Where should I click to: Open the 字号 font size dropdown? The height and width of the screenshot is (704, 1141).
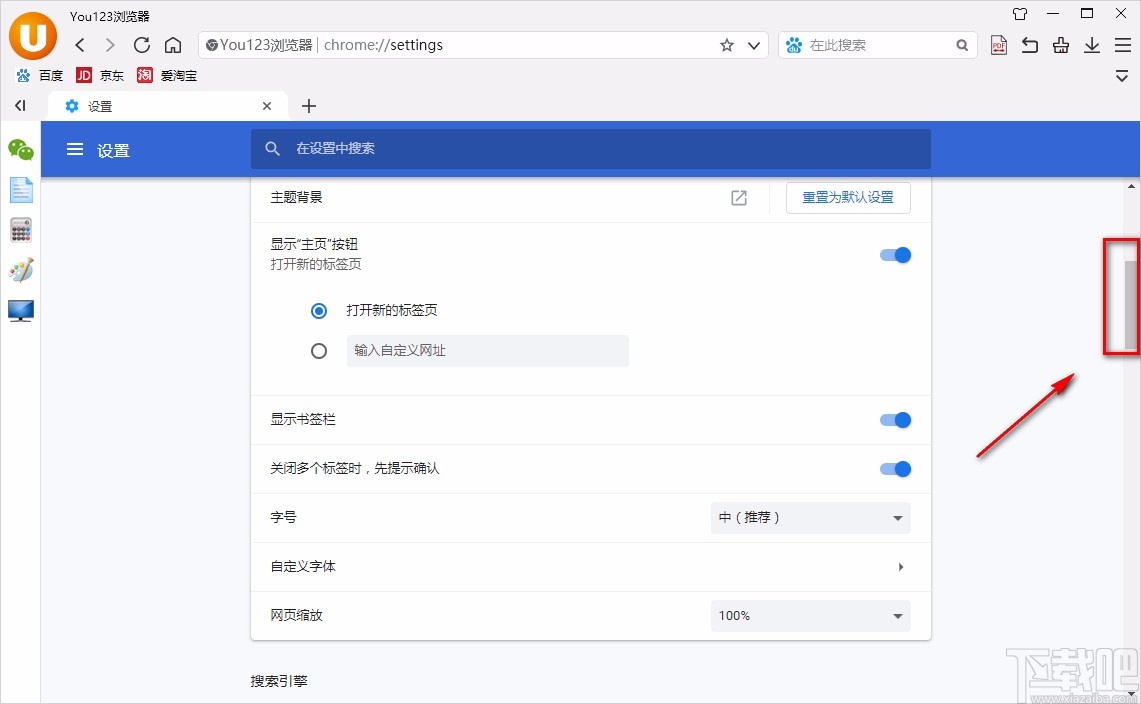pos(809,517)
